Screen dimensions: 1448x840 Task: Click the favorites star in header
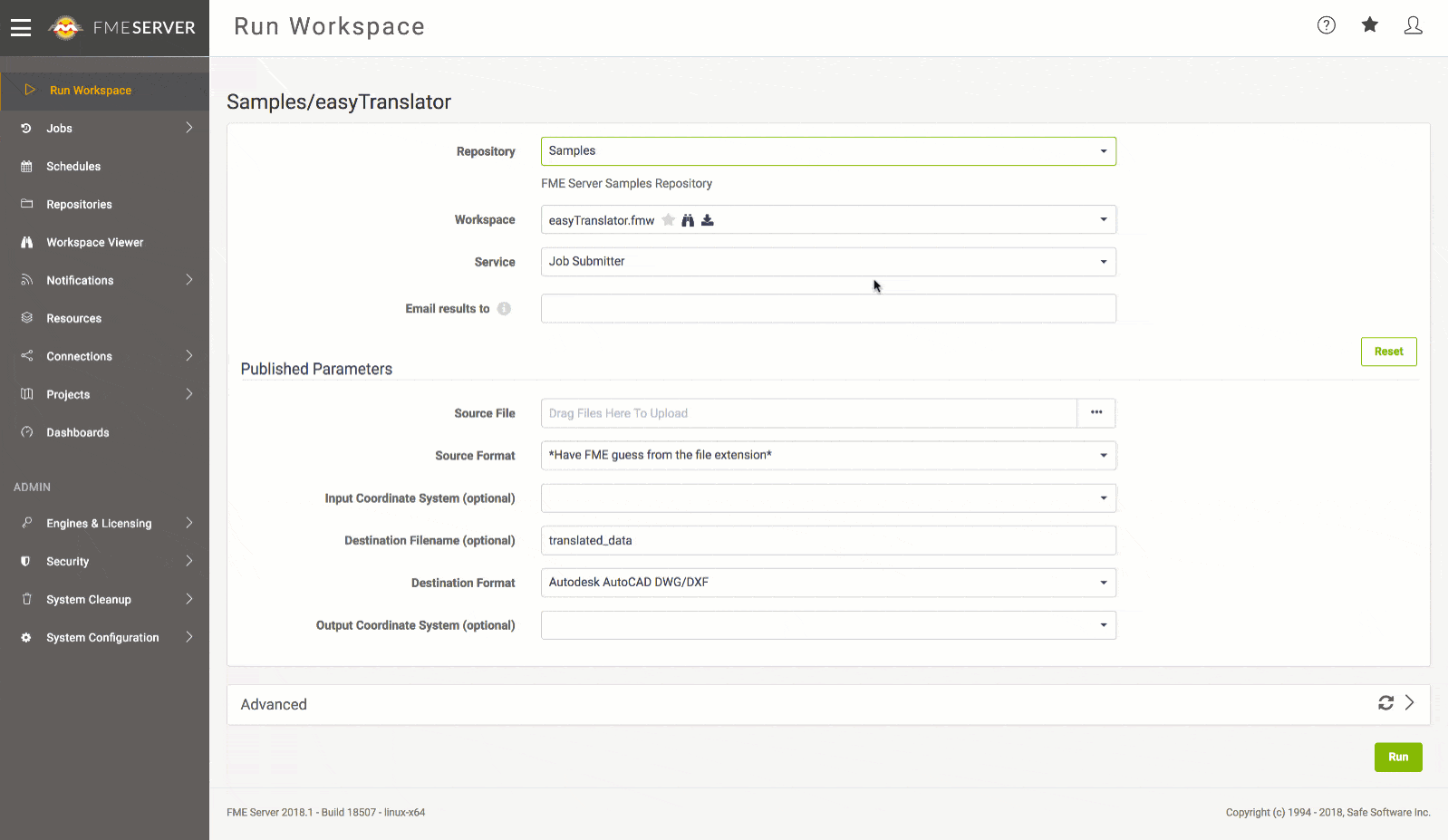point(1370,24)
